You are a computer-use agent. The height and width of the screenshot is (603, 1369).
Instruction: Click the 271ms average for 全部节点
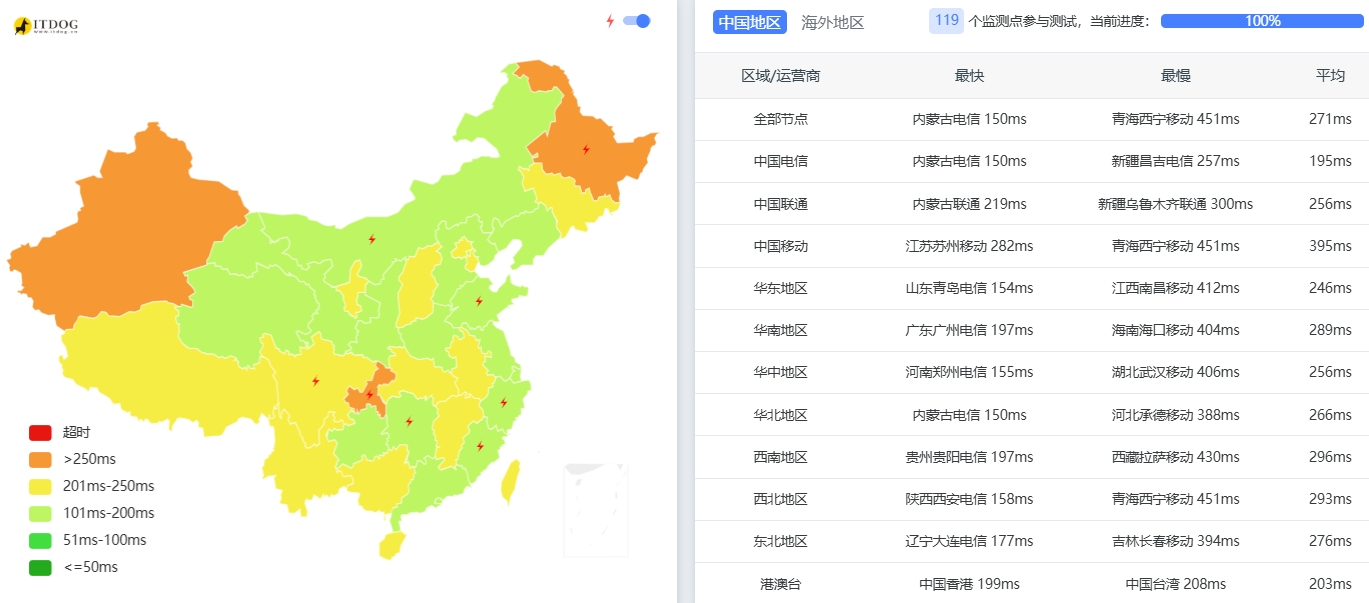(1330, 119)
